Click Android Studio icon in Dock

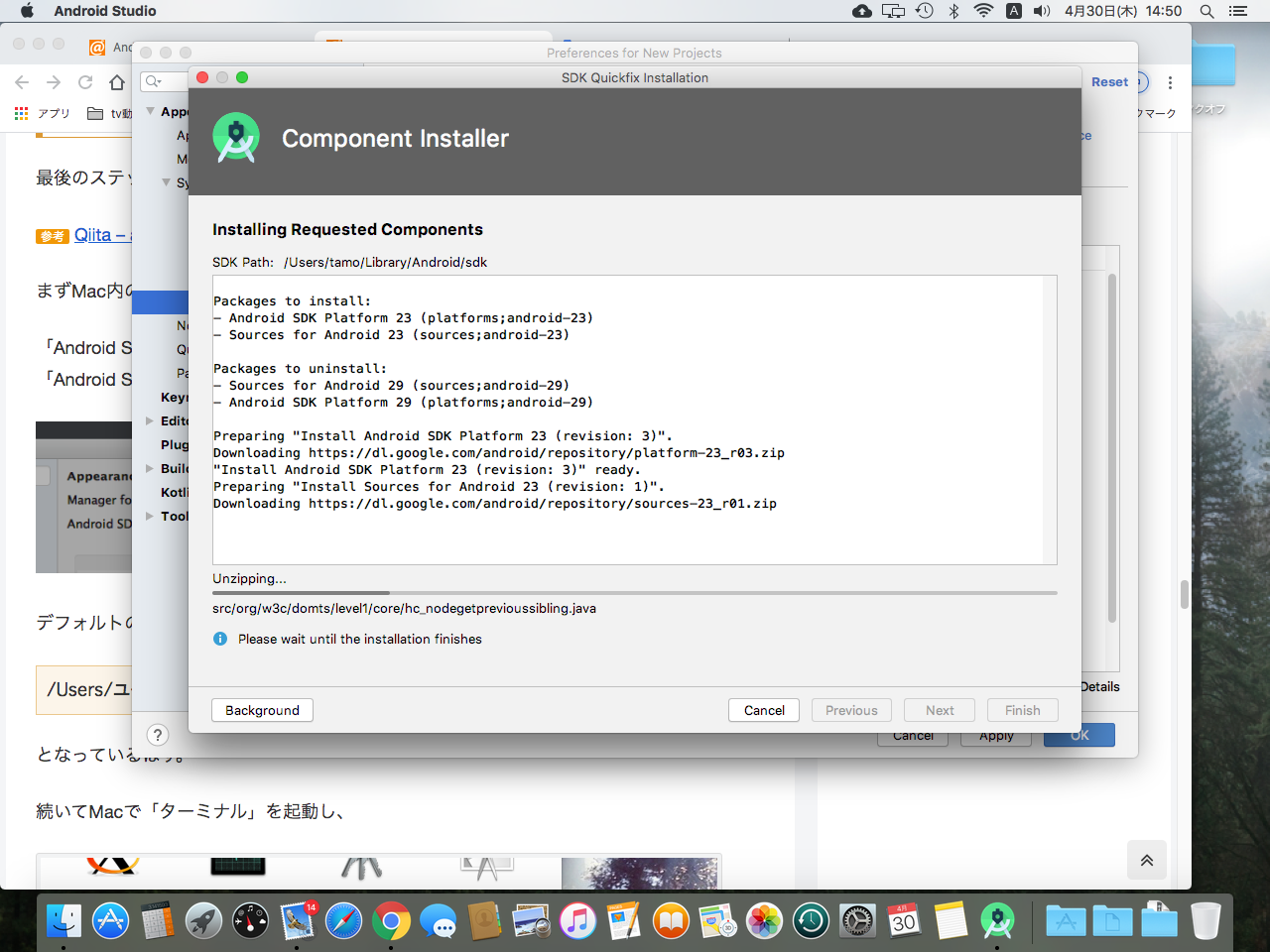point(997,921)
